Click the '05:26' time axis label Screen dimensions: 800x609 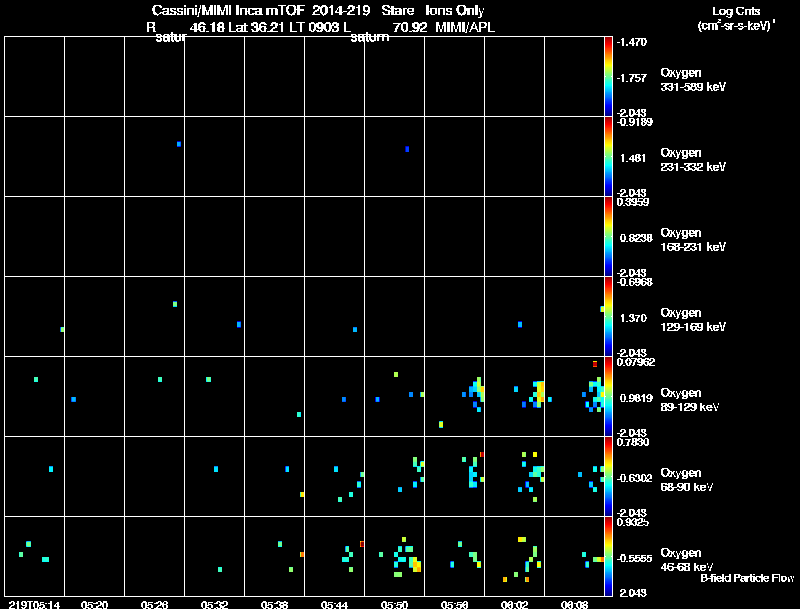[x=155, y=604]
